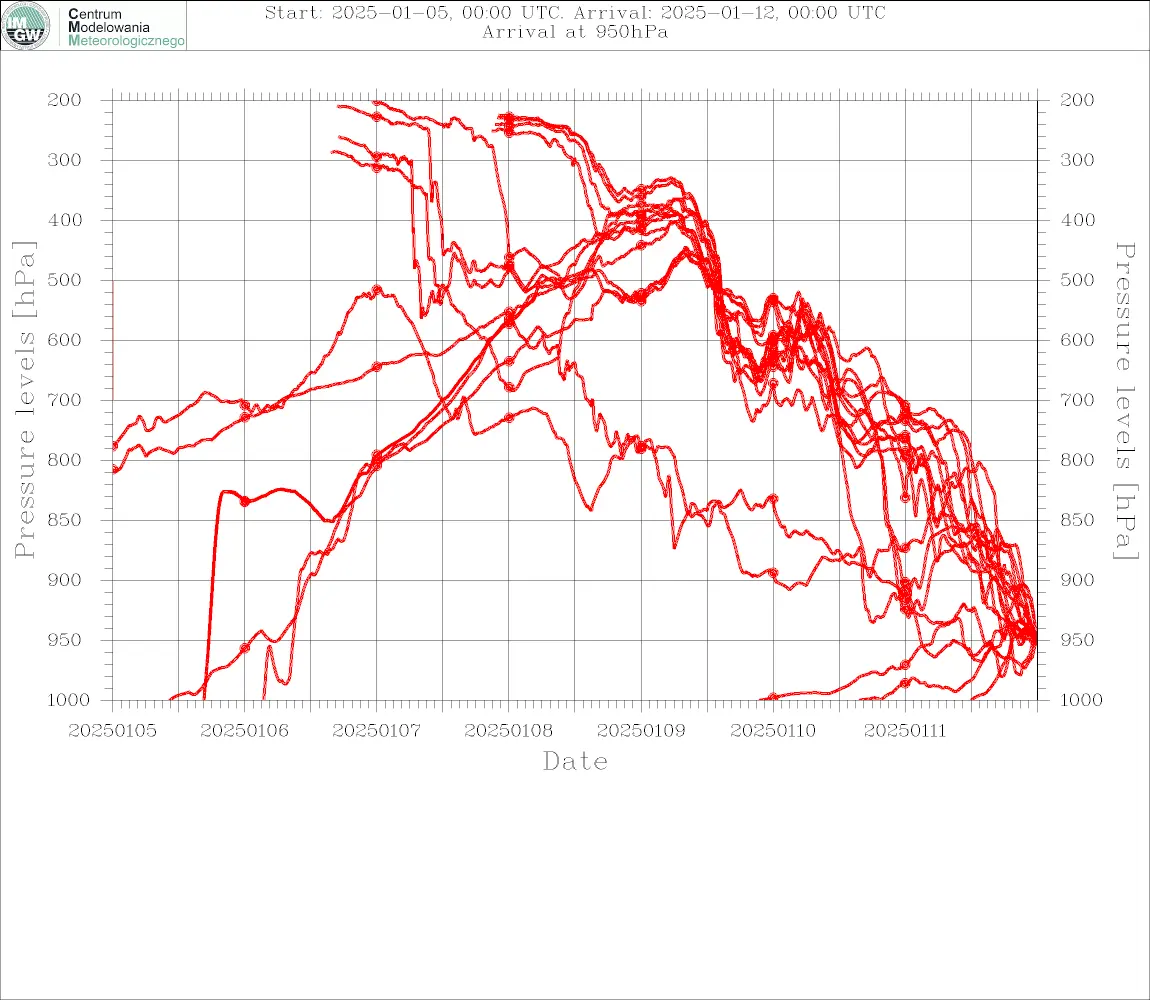Screen dimensions: 1150x1000
Task: Click the left axis 900 label
Action: 65,580
